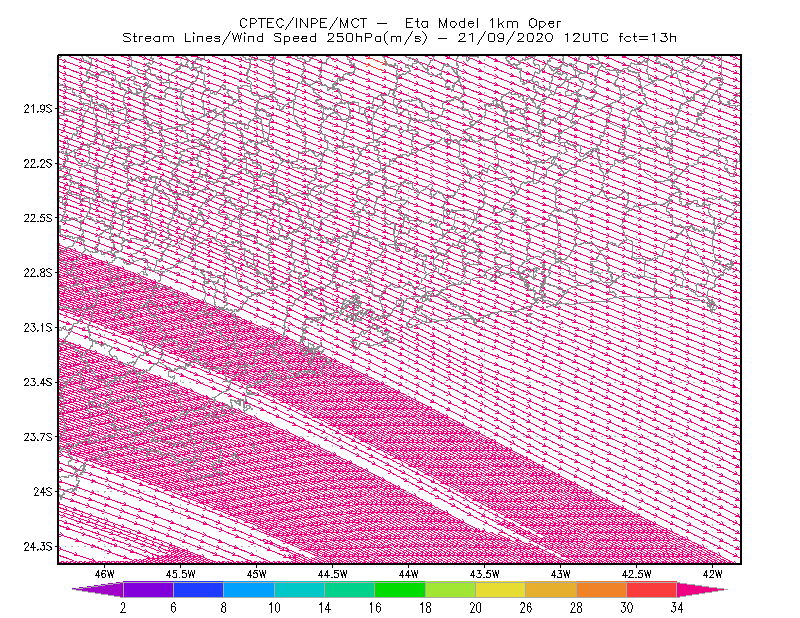Select the bright green swatch between 16 and 18
The image size is (800, 618).
point(400,589)
